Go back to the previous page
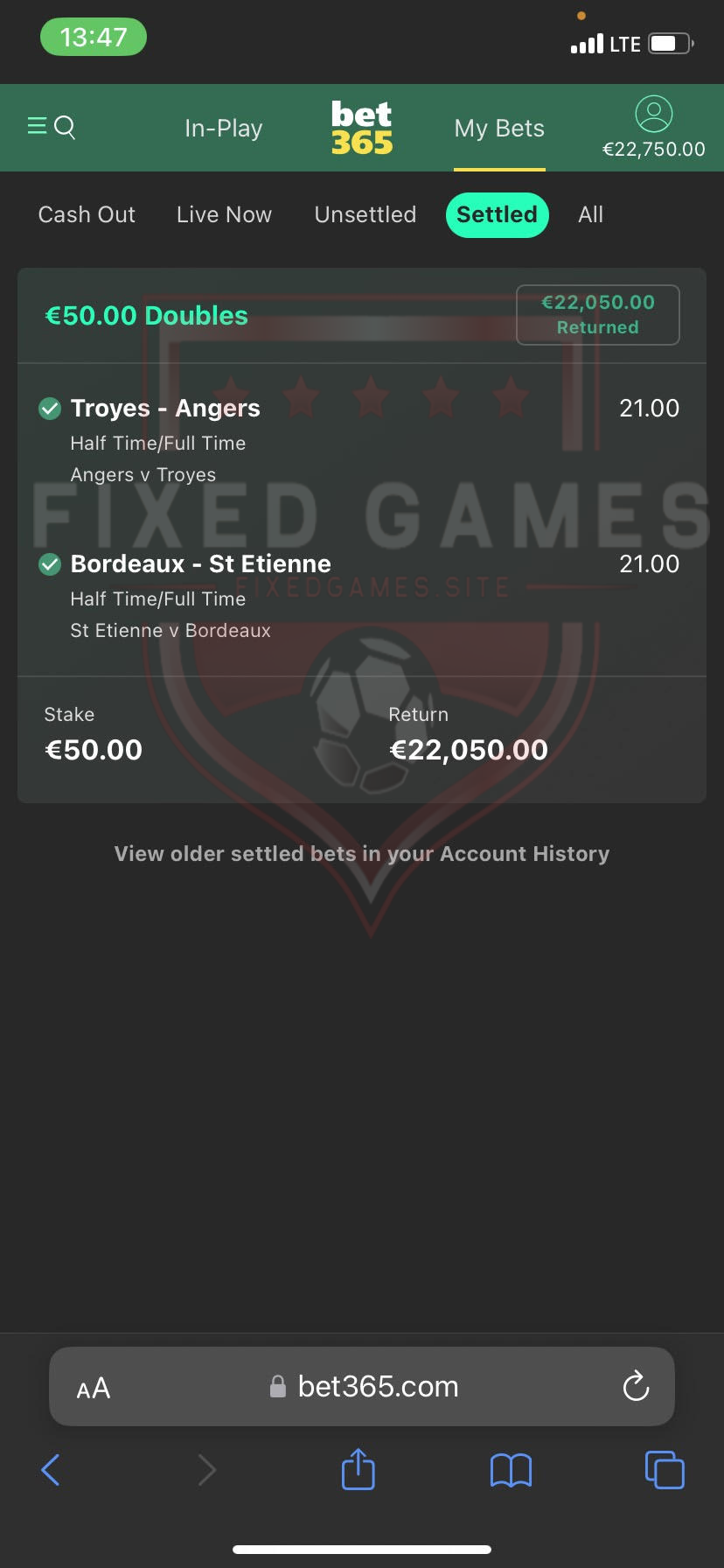This screenshot has width=724, height=1568. [51, 1470]
